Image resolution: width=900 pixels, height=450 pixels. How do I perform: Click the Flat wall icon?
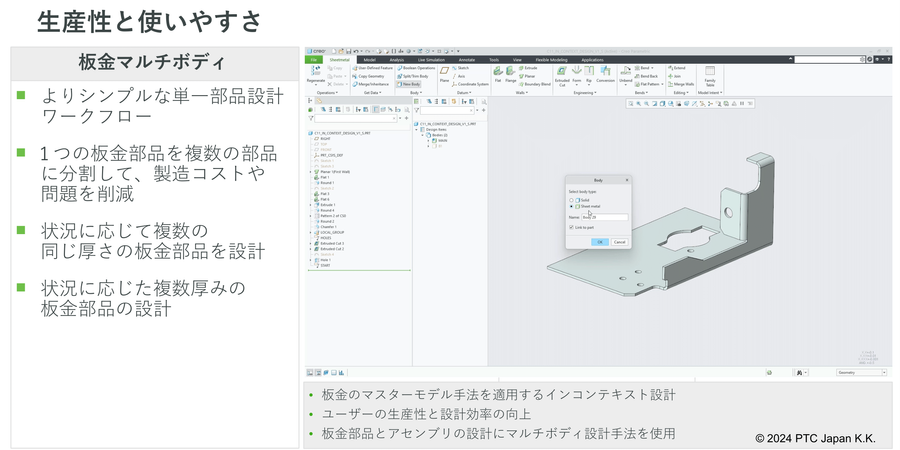coord(497,74)
